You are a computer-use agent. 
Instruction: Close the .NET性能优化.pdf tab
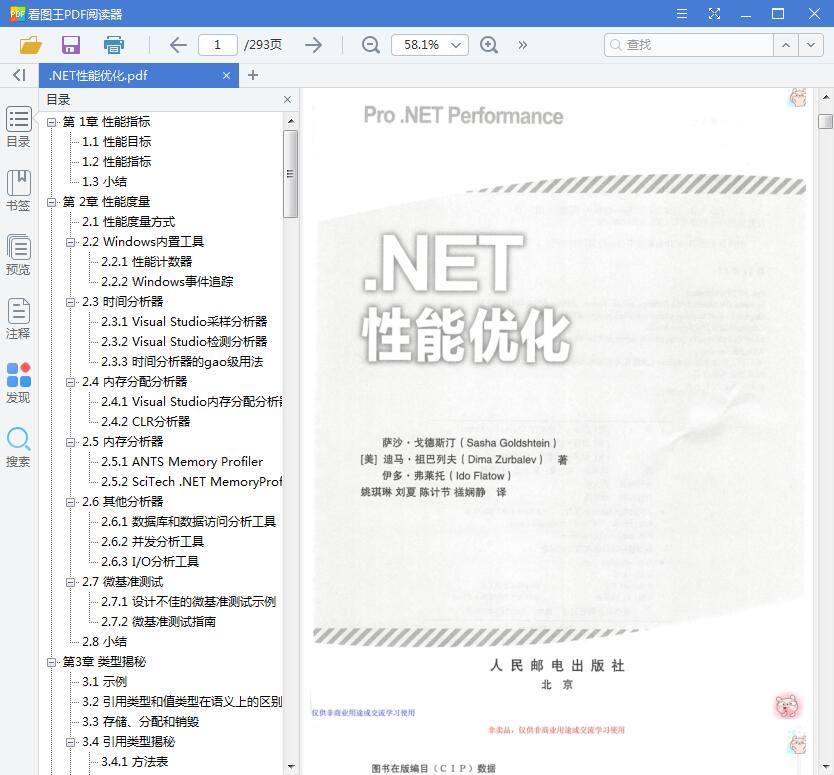(x=226, y=76)
